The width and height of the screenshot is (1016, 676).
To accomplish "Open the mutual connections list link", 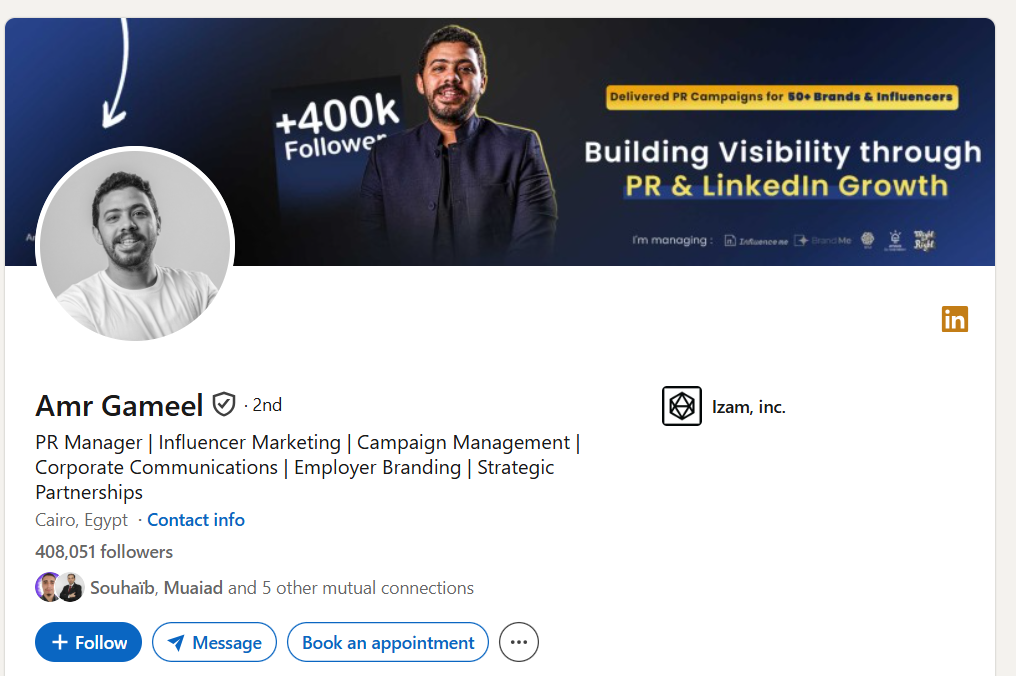I will click(x=282, y=588).
